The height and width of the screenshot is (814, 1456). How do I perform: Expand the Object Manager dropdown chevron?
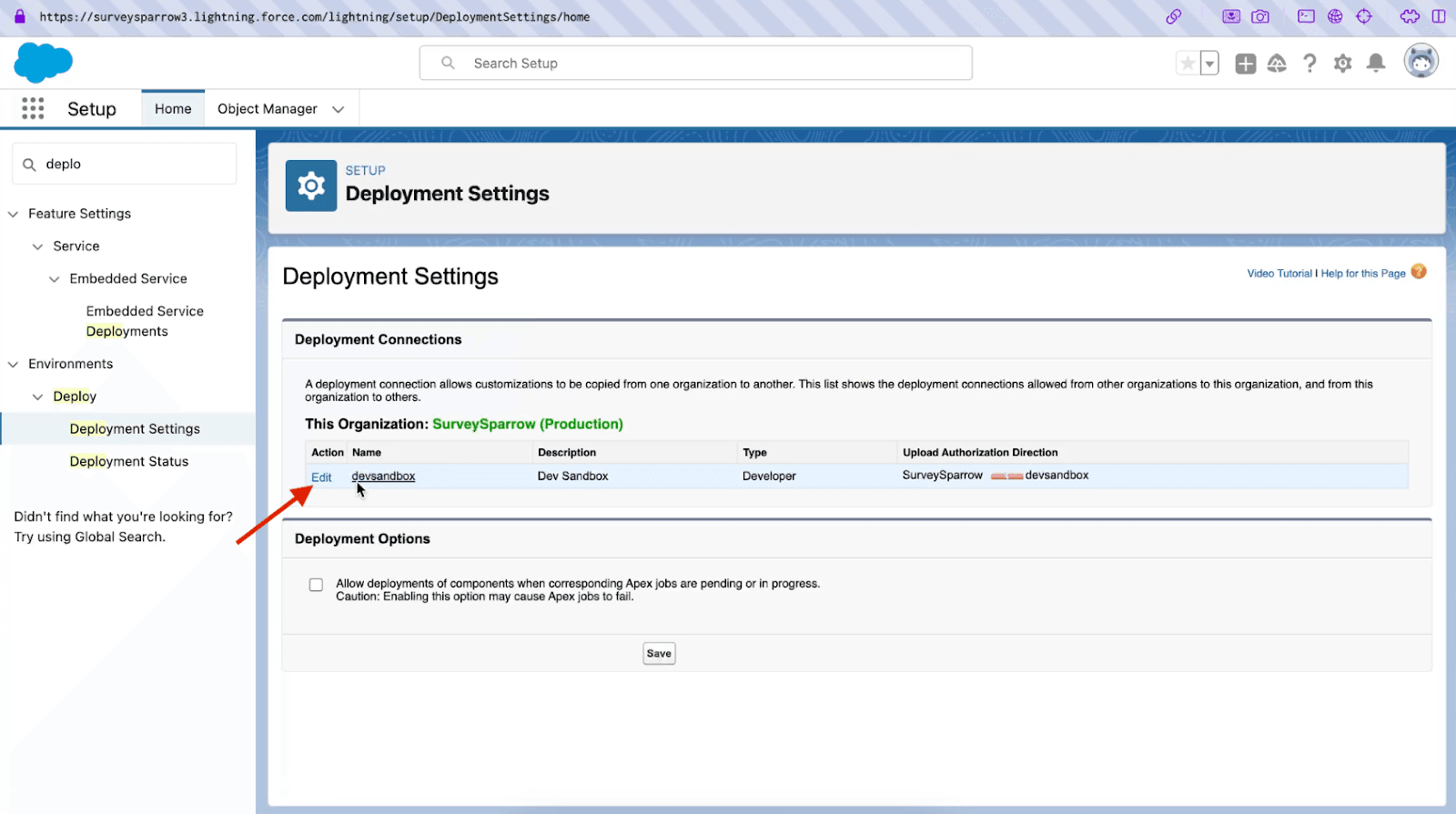339,109
